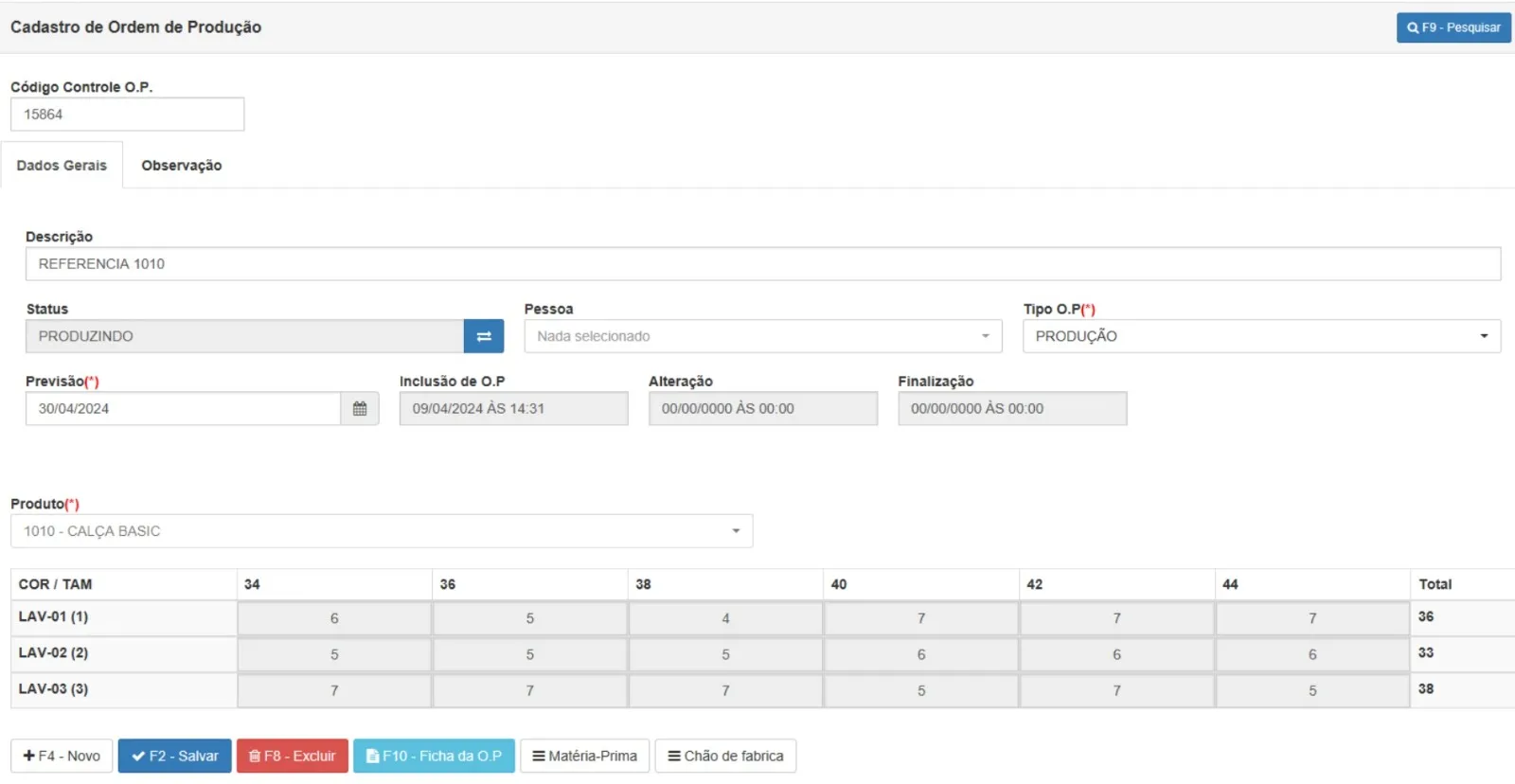
Task: Expand the Produto selection dropdown
Action: tap(382, 531)
